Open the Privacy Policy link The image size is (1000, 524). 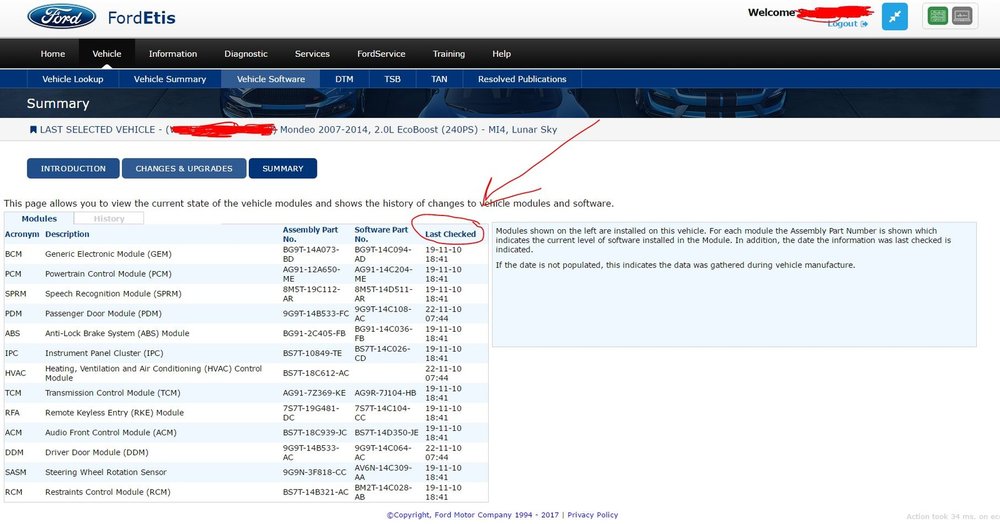(592, 514)
